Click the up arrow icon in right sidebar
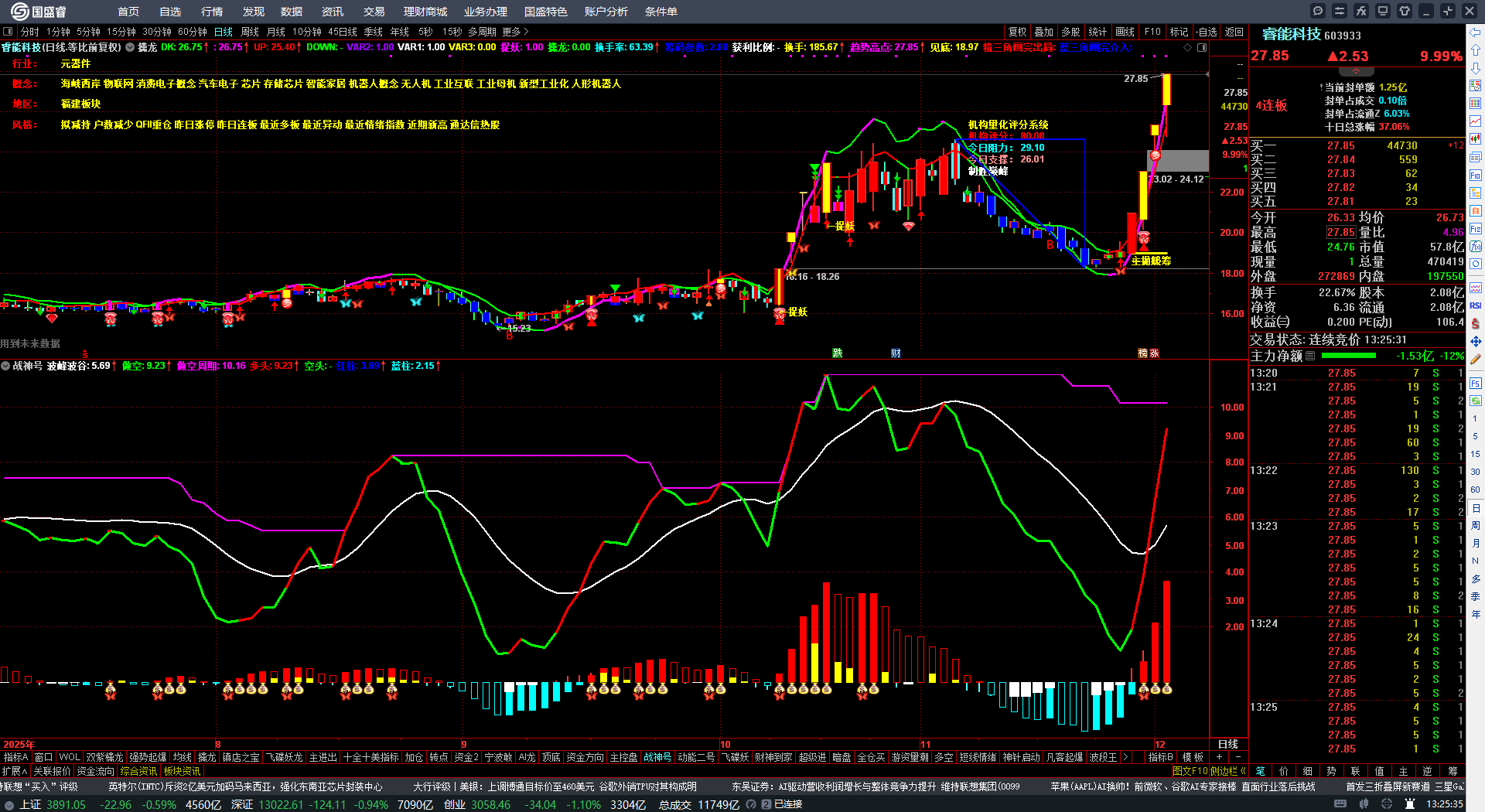The image size is (1485, 812). click(1476, 50)
